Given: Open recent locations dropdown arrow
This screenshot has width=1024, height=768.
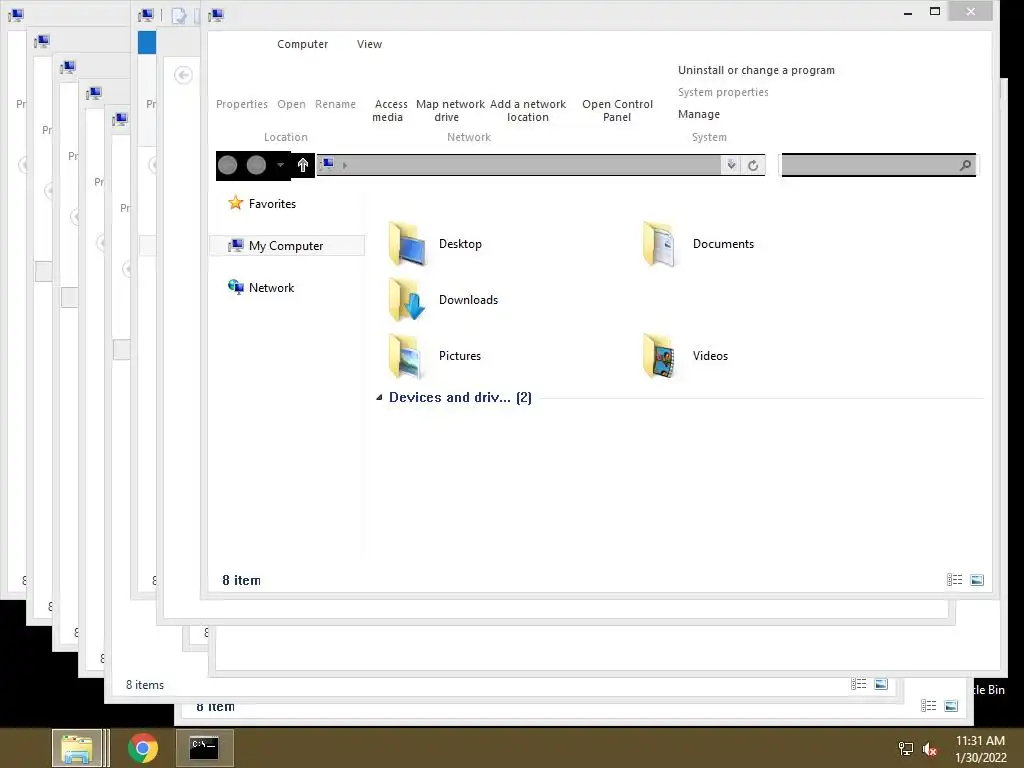Looking at the screenshot, I should click(280, 165).
